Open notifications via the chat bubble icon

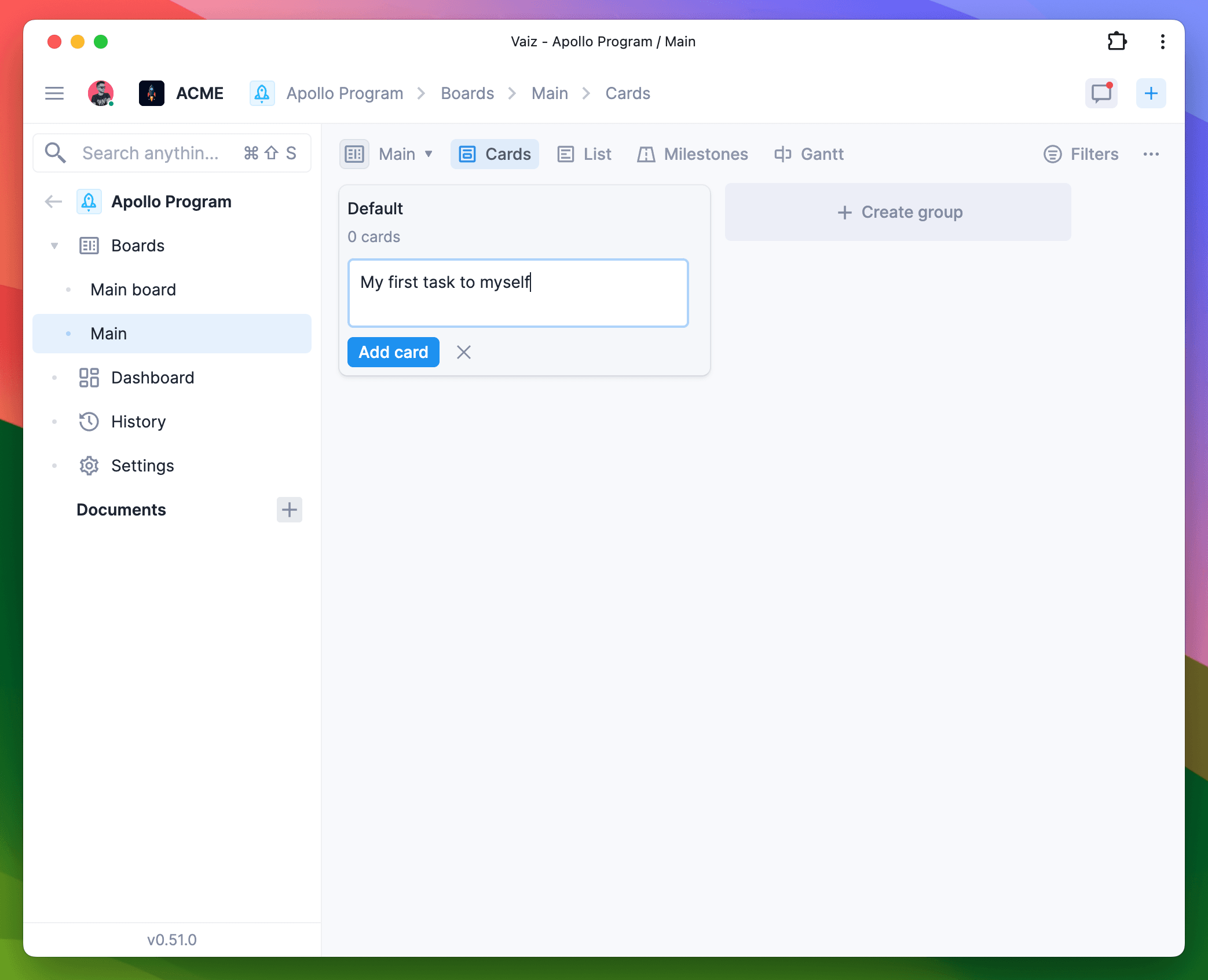pyautogui.click(x=1101, y=93)
